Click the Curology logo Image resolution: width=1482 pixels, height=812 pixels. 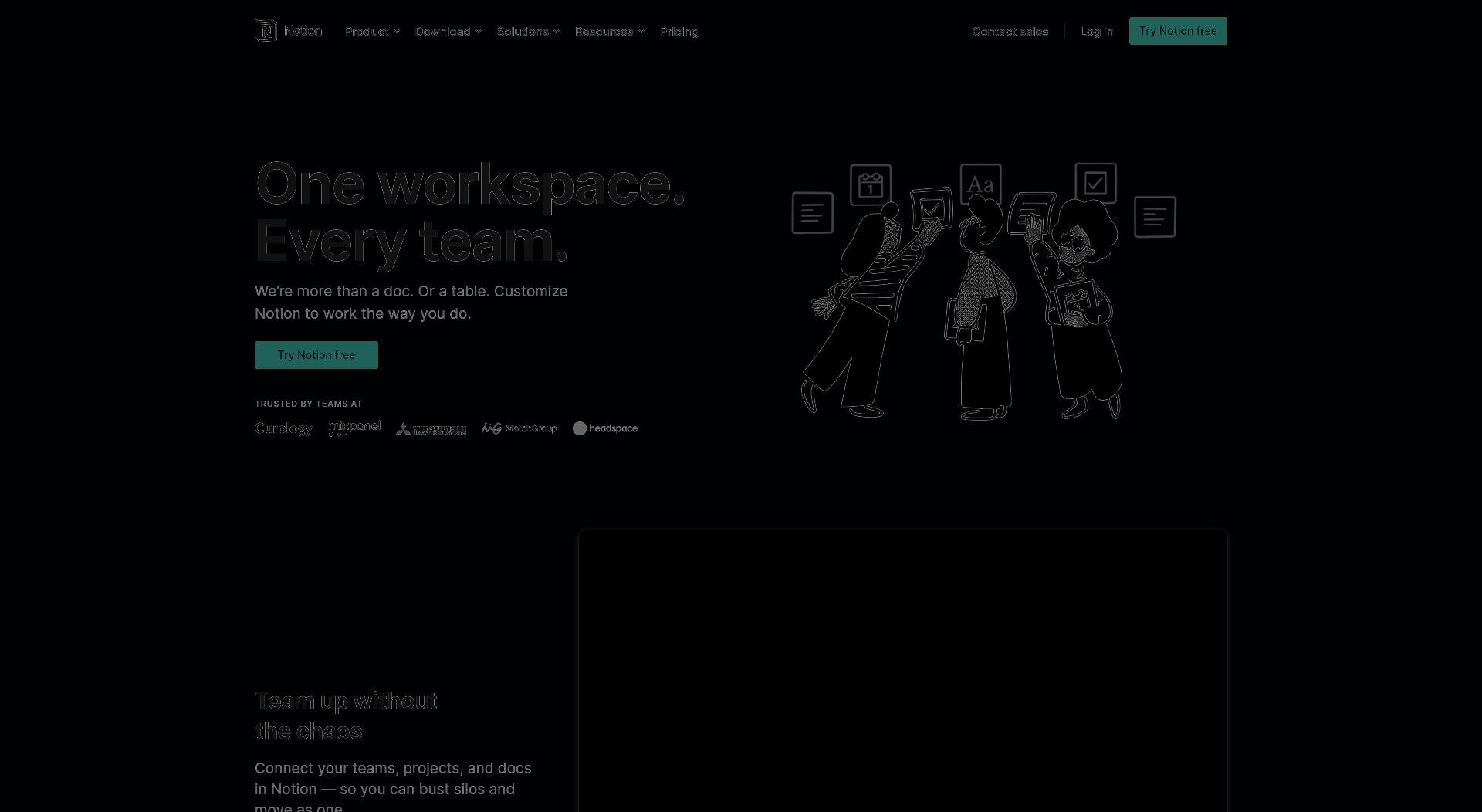pos(283,428)
